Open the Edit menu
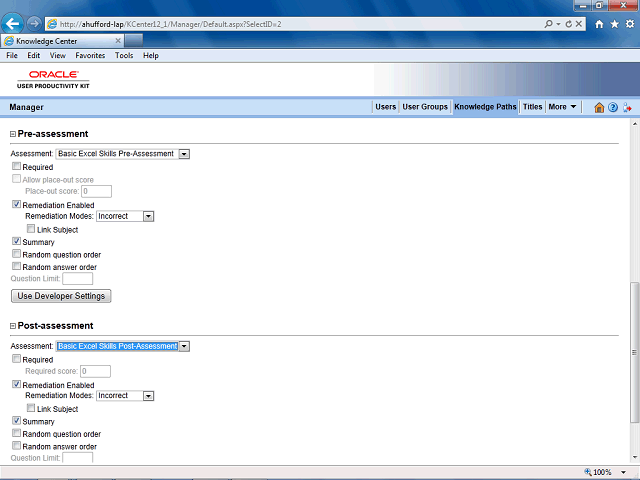 tap(33, 56)
